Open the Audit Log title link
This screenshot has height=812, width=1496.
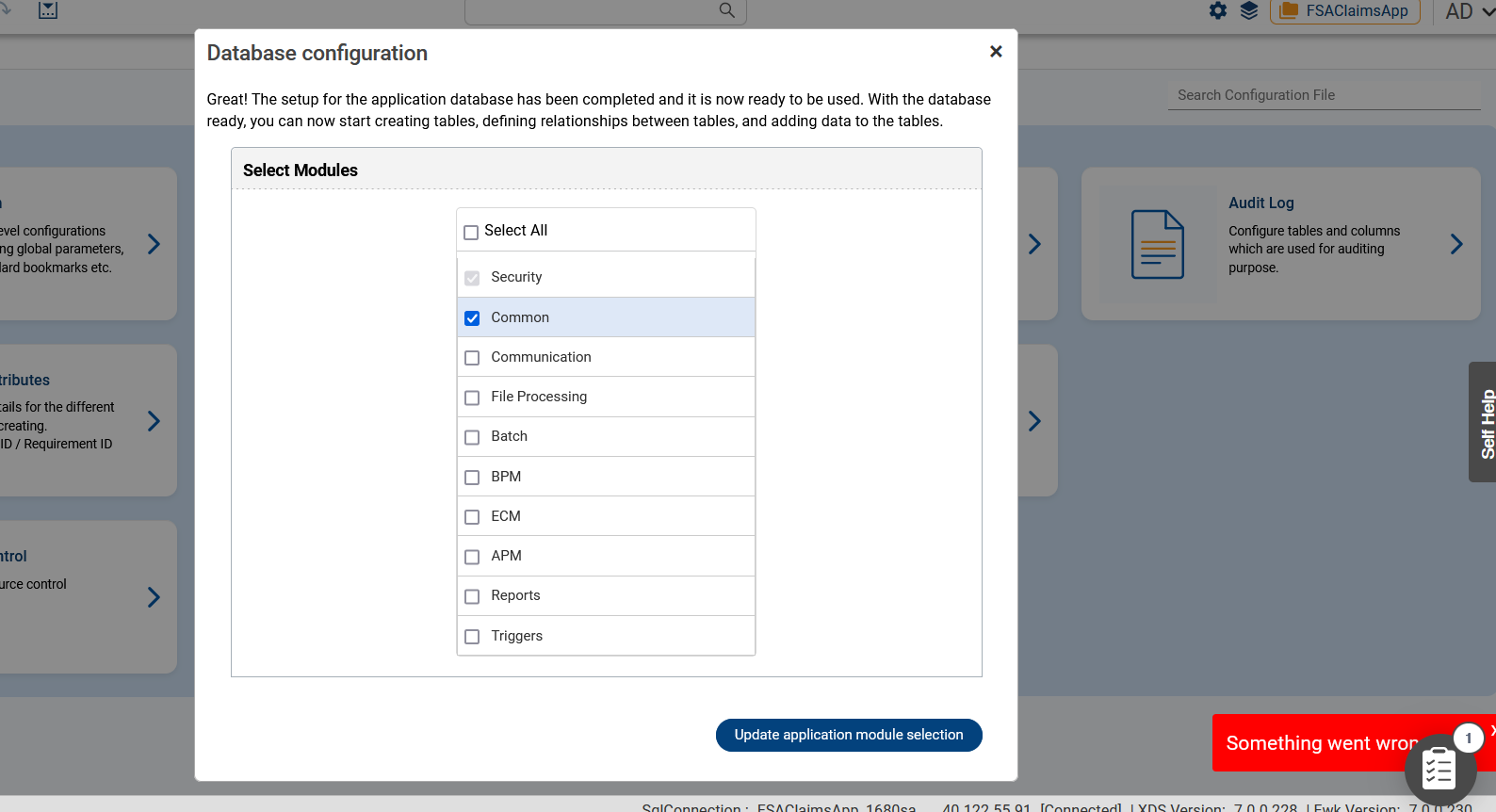1260,203
